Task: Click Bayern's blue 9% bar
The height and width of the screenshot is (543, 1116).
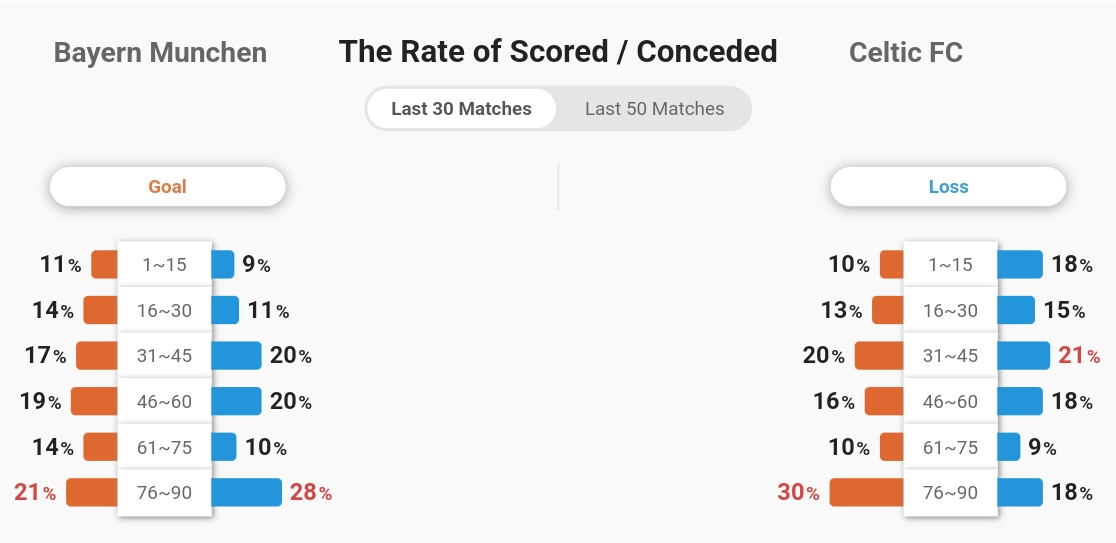Action: 223,265
